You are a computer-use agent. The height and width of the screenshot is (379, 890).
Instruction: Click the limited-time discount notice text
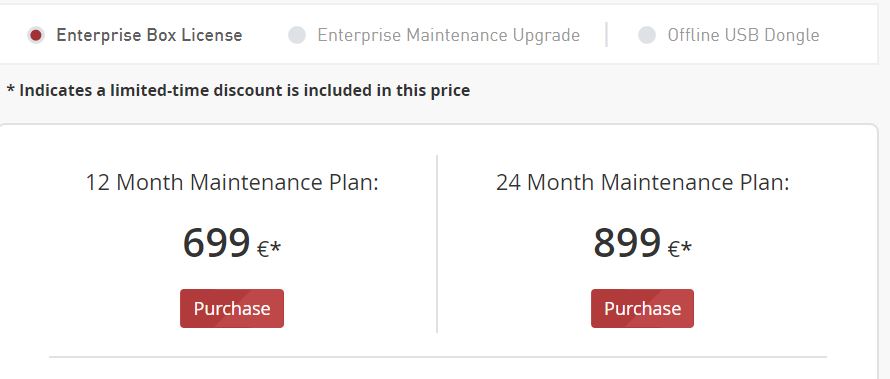tap(238, 91)
